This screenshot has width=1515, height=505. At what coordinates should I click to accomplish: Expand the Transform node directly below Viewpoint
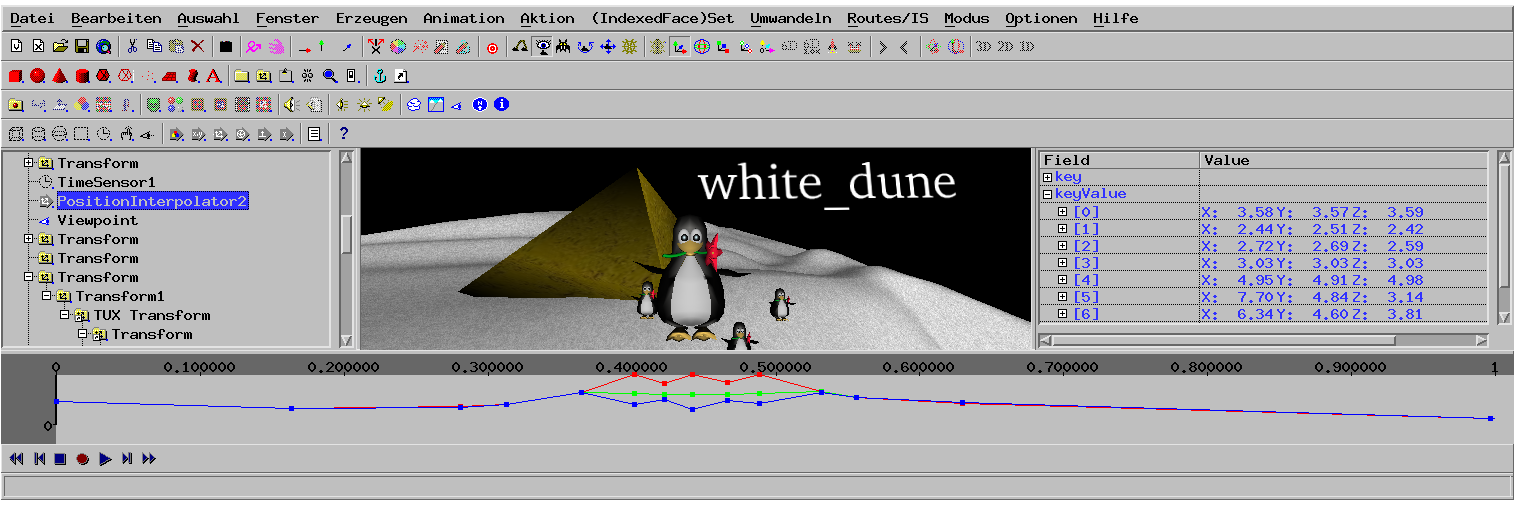pyautogui.click(x=29, y=239)
